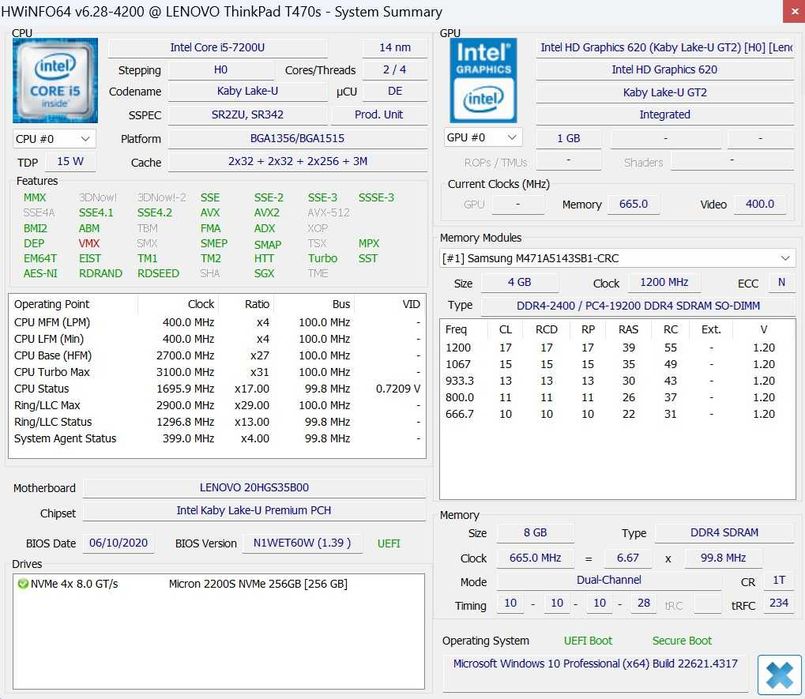Click the Kaby Lake-U GT2 GPU codename field
Viewport: 805px width, 699px height.
click(665, 92)
